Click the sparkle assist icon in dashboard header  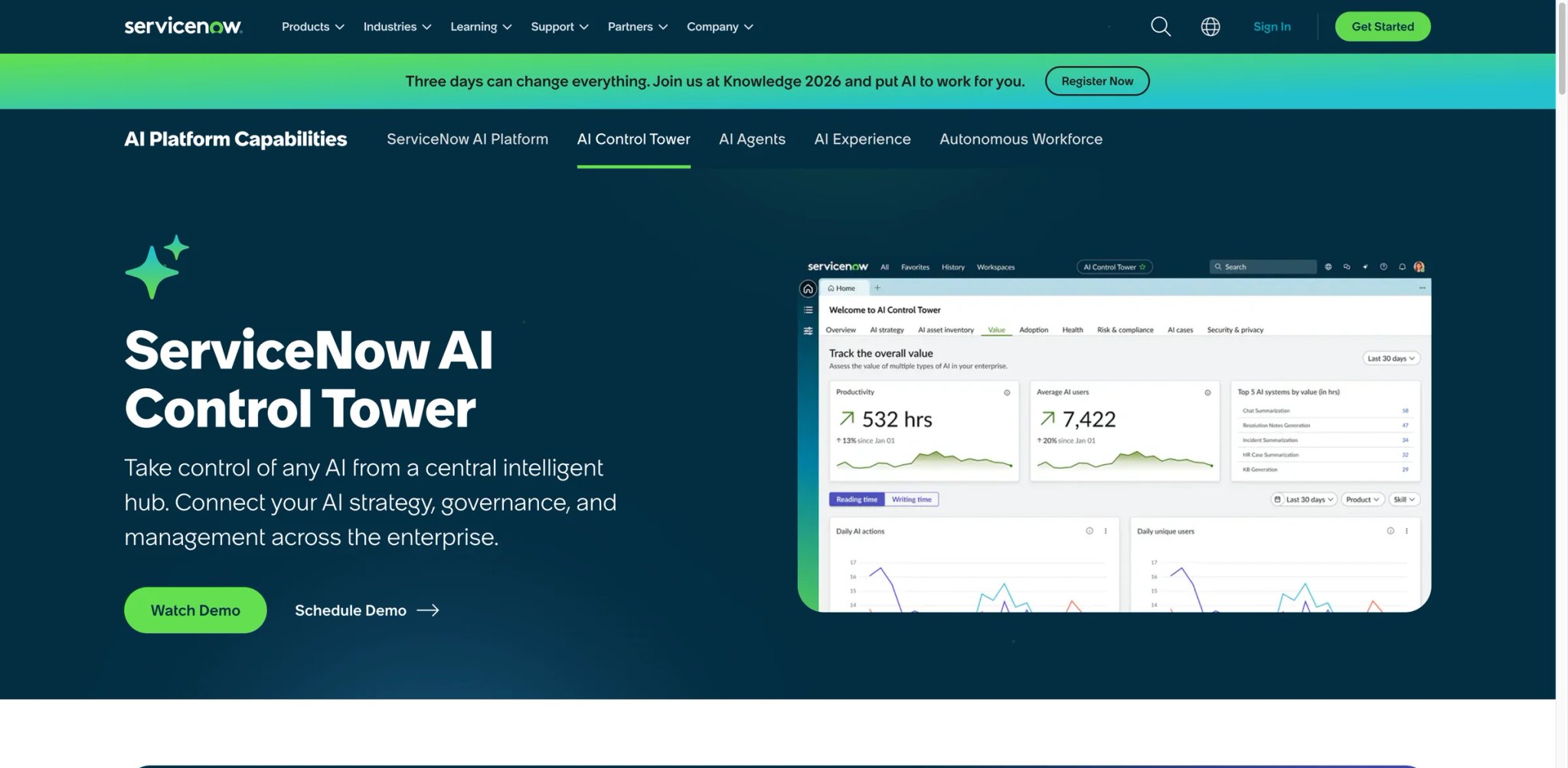pos(1365,267)
